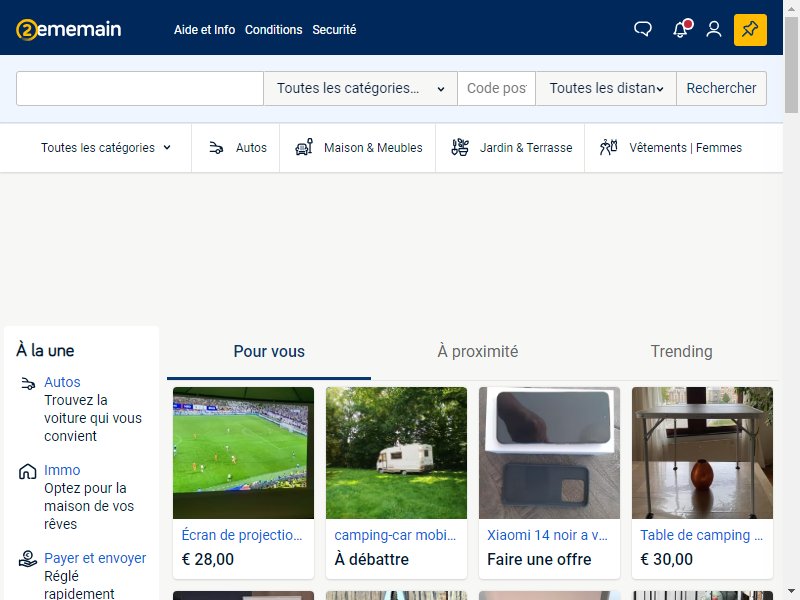The width and height of the screenshot is (800, 600).
Task: Switch to the Trending tab
Action: coord(681,352)
